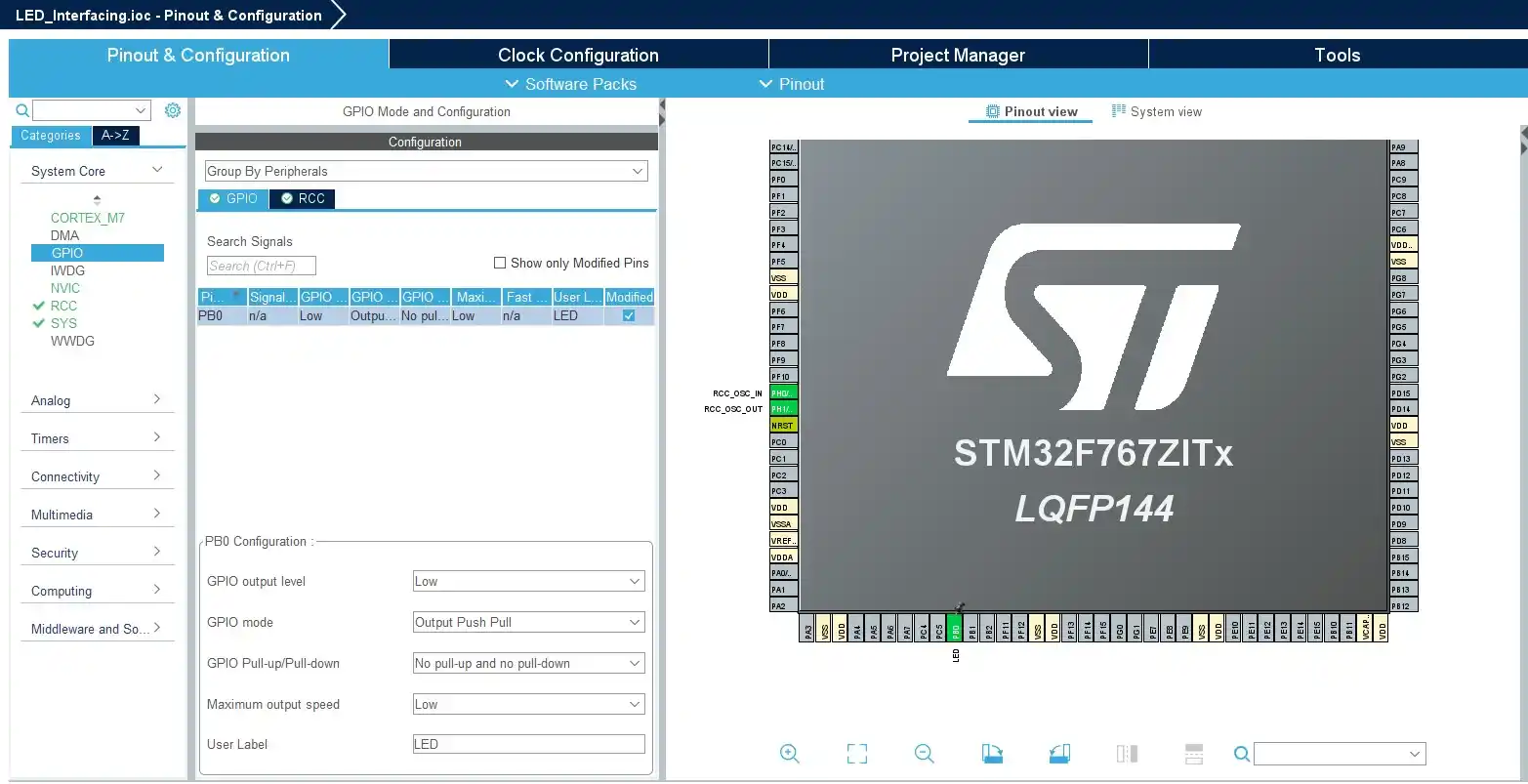Screen dimensions: 1528x784
Task: Select the green PB0 pin on the chip
Action: coord(956,627)
